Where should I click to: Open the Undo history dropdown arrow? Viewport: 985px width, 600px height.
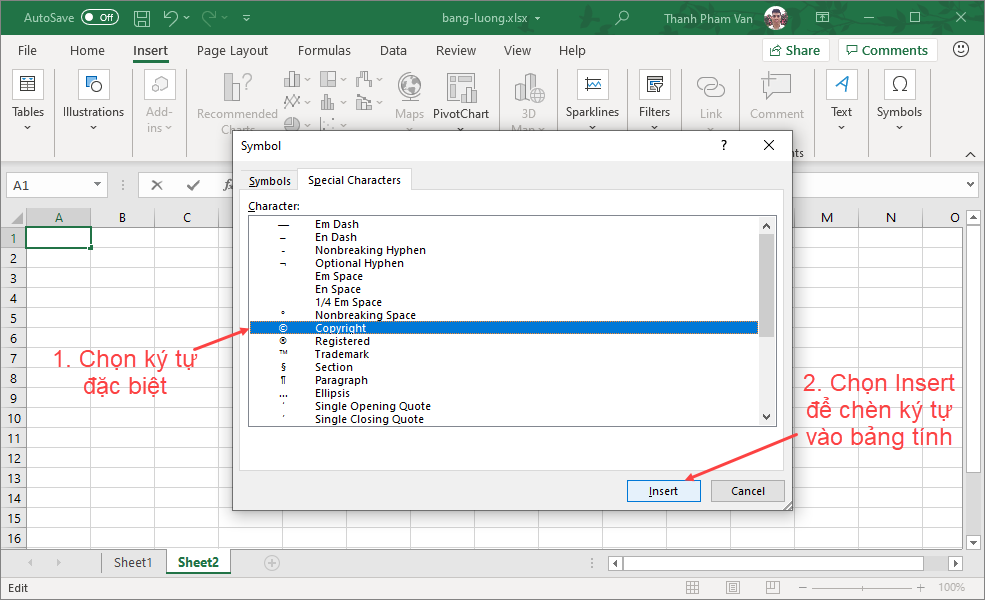point(187,18)
